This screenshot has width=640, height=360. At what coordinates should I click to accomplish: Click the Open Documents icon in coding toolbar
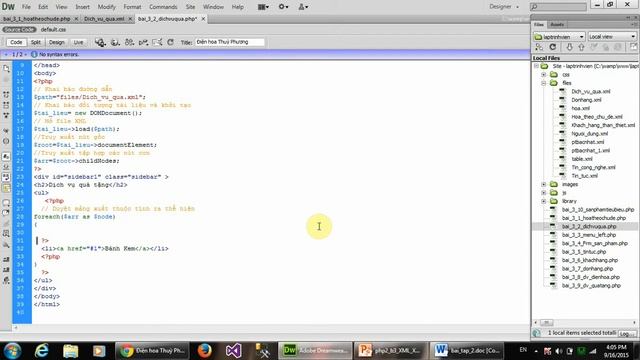coord(7,69)
